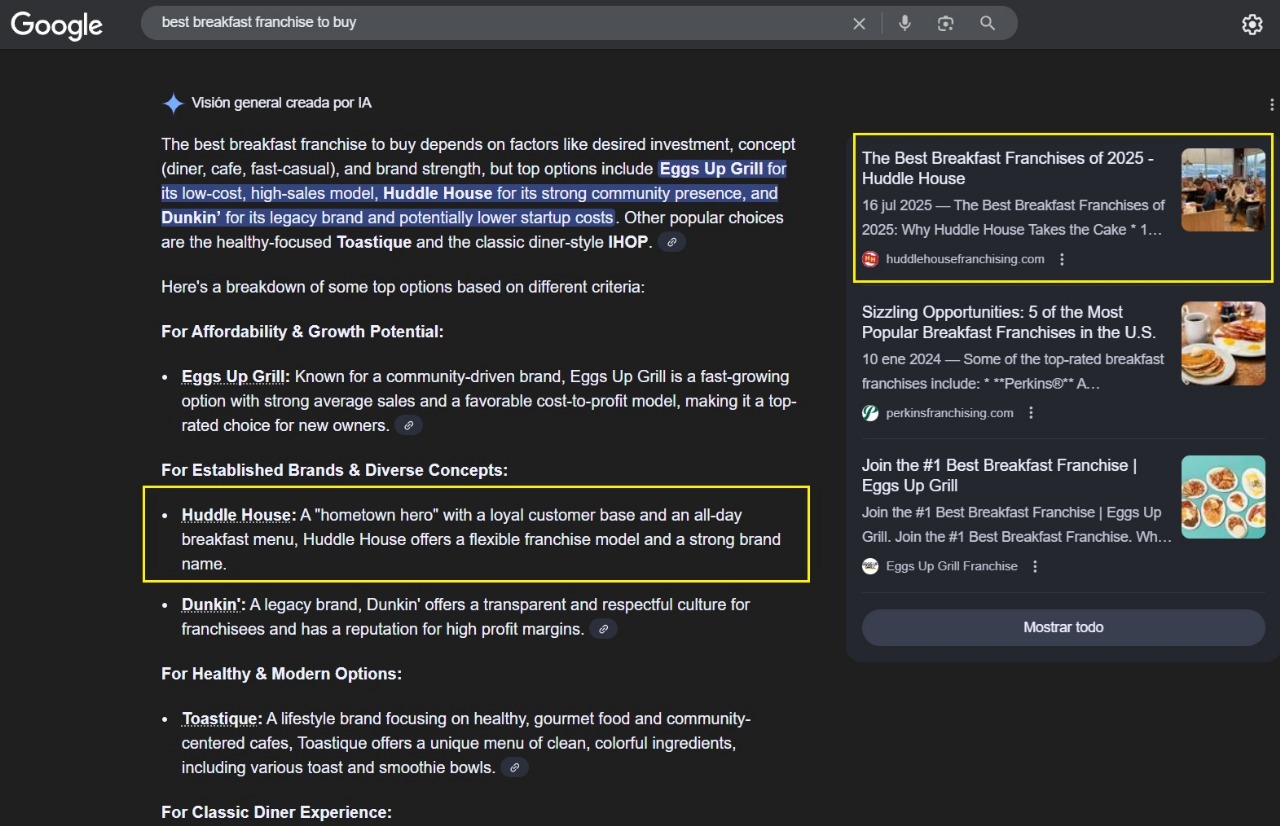
Task: Open Google Lens image search
Action: tap(946, 23)
